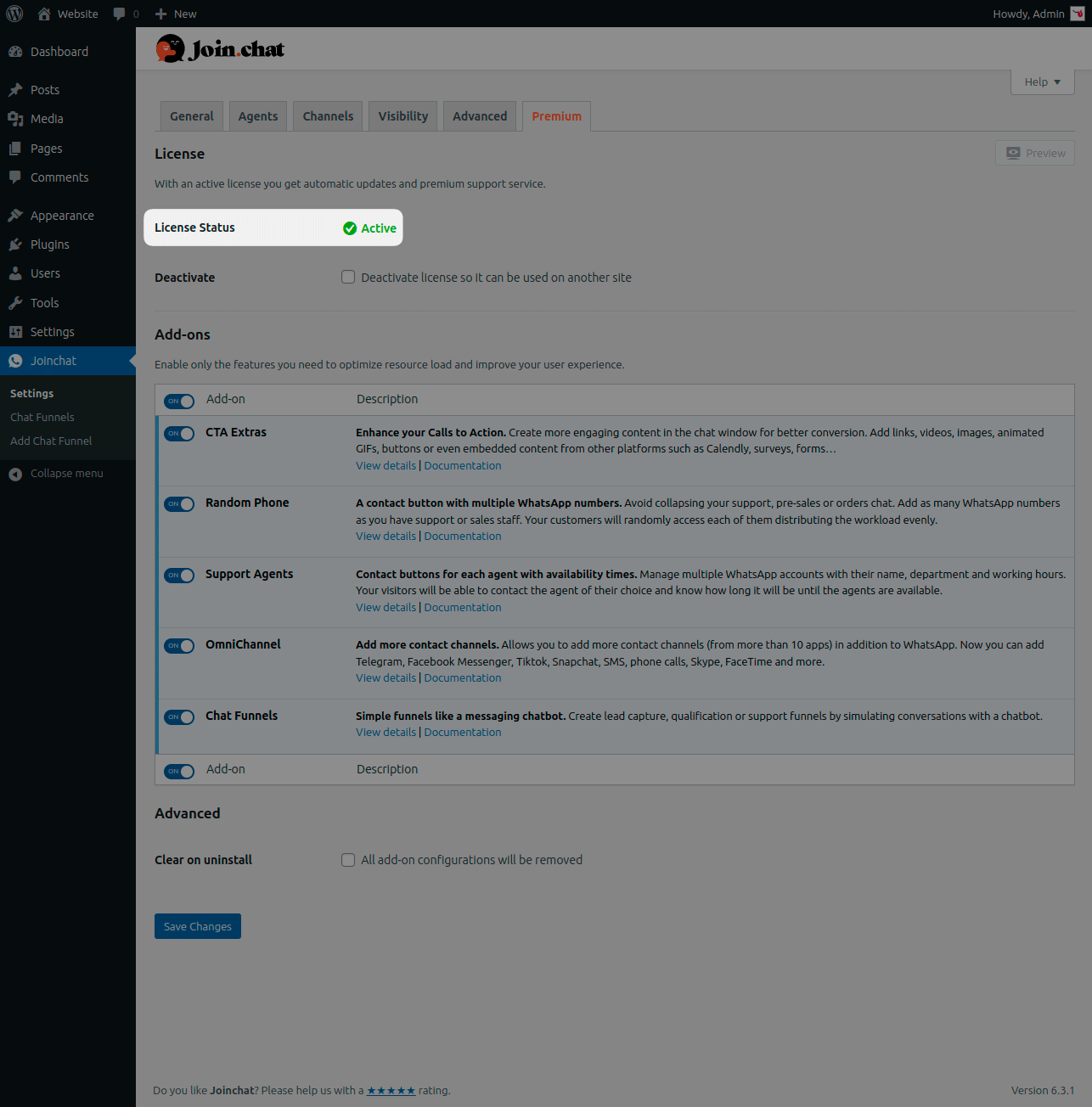Click the Tools wrench icon
This screenshot has height=1107, width=1092.
click(x=15, y=303)
